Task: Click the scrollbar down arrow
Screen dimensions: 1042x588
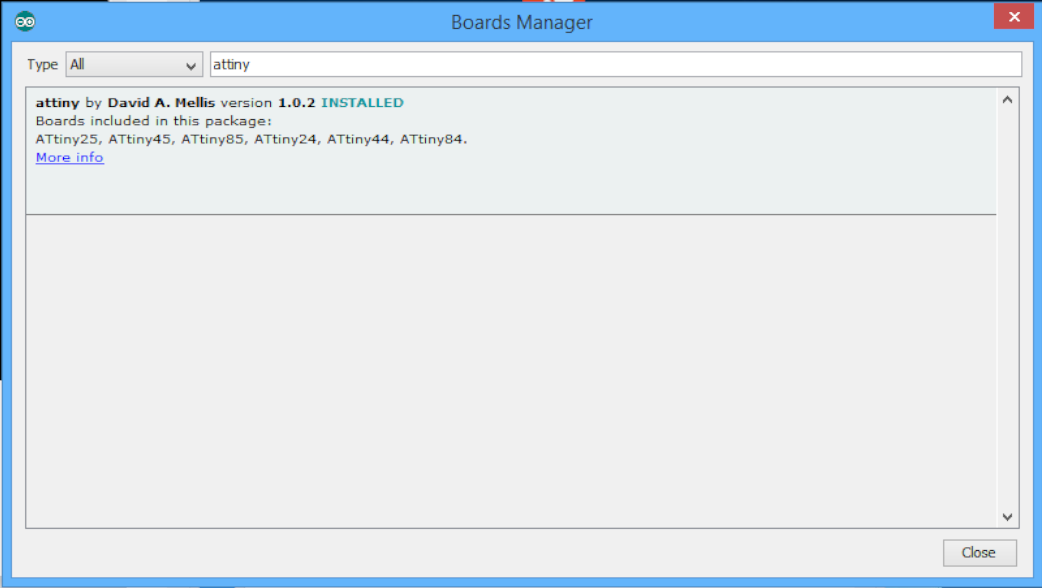Action: (1008, 516)
